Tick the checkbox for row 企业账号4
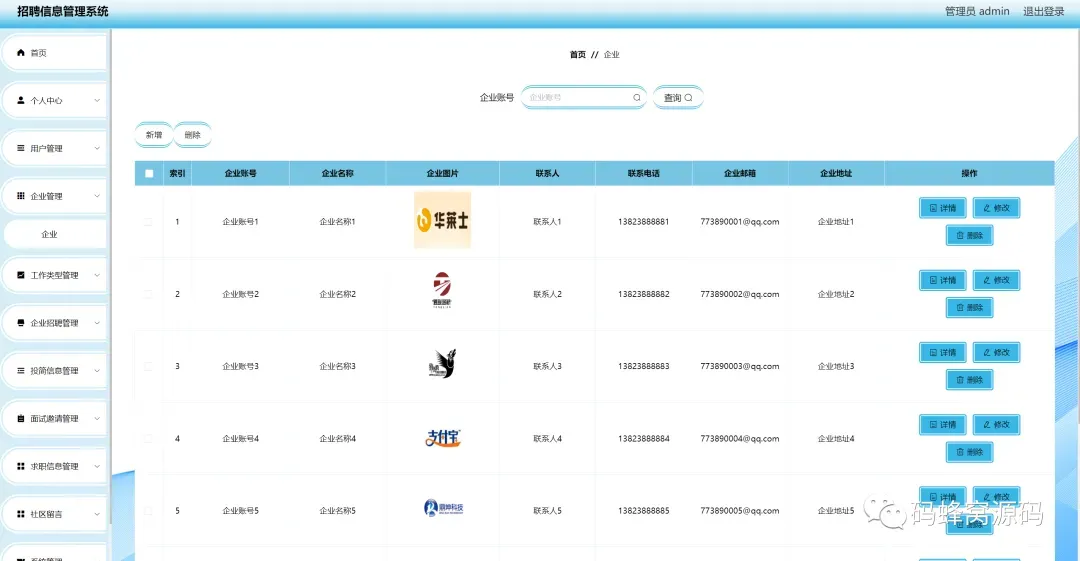This screenshot has height=561, width=1080. tap(148, 438)
